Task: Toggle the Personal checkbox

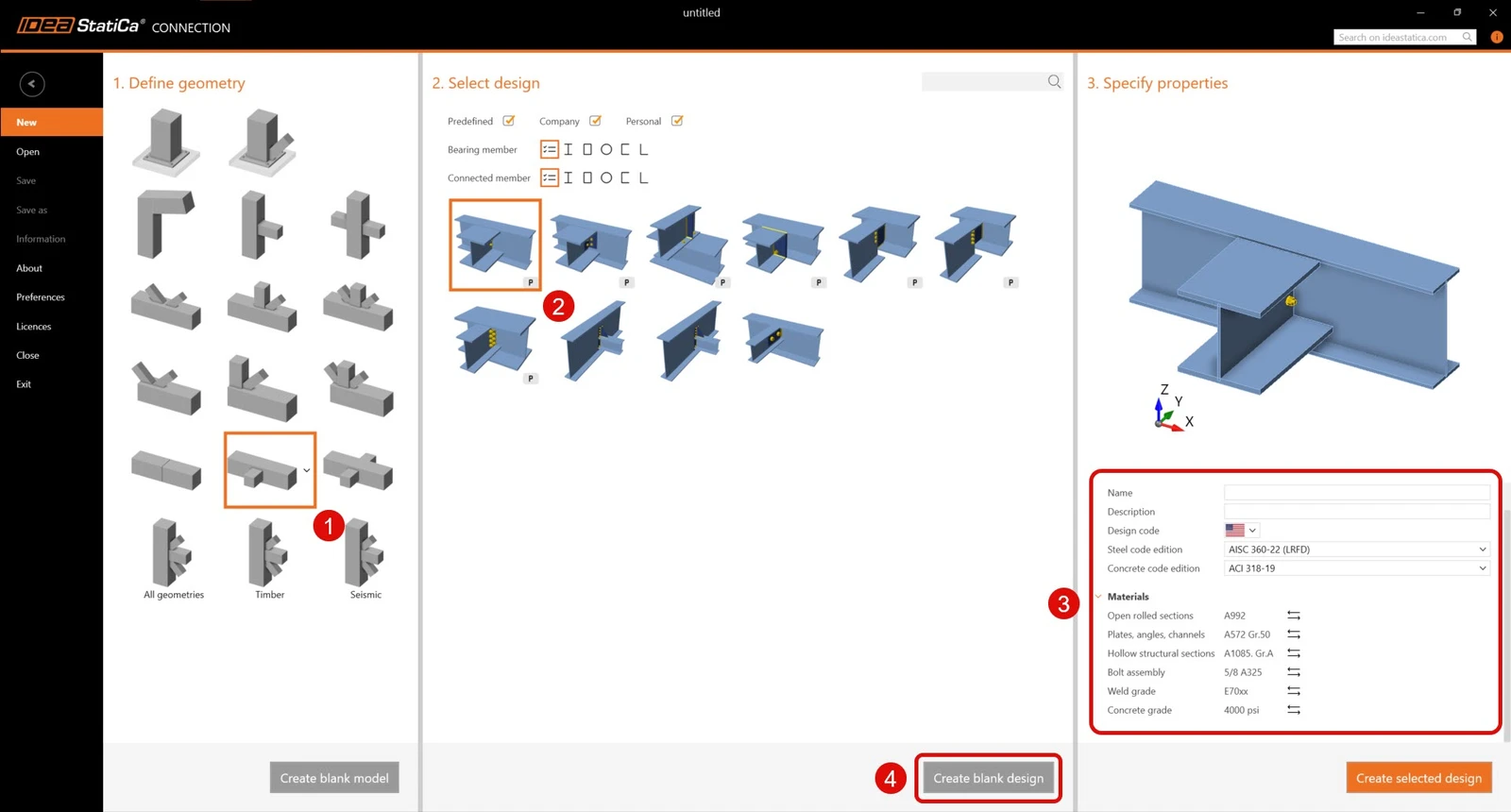Action: [677, 121]
